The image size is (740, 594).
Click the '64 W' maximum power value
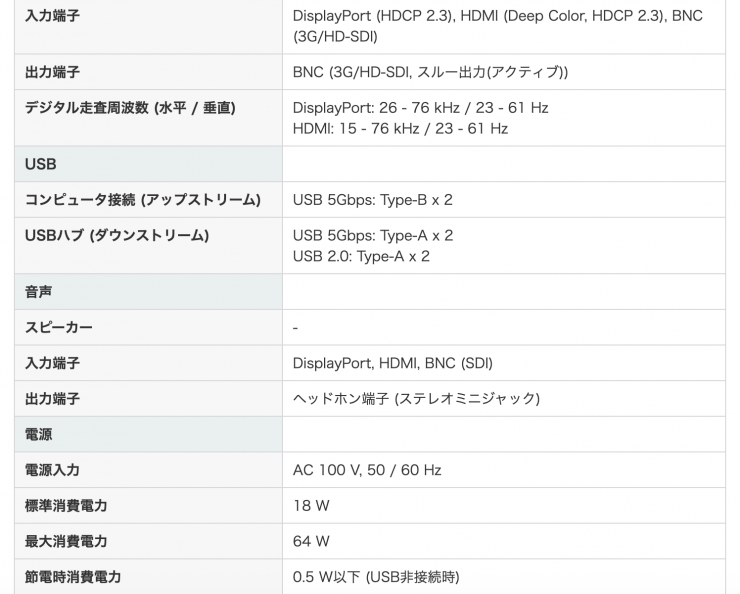[x=311, y=541]
